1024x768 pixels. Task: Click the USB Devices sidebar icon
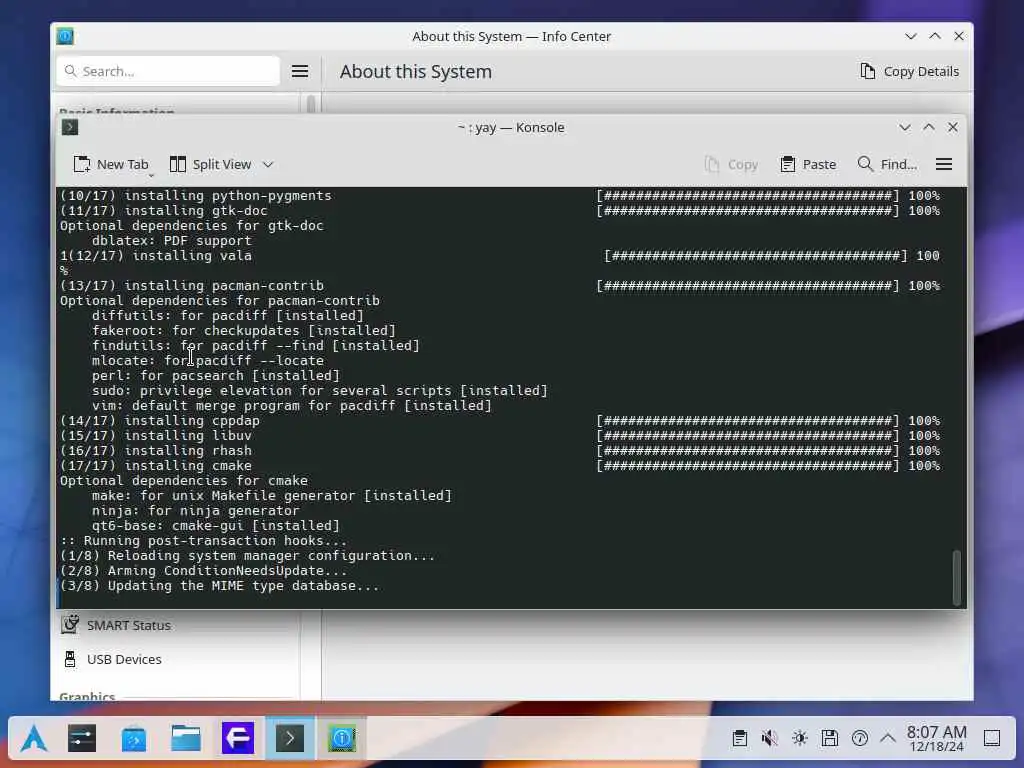pos(70,659)
